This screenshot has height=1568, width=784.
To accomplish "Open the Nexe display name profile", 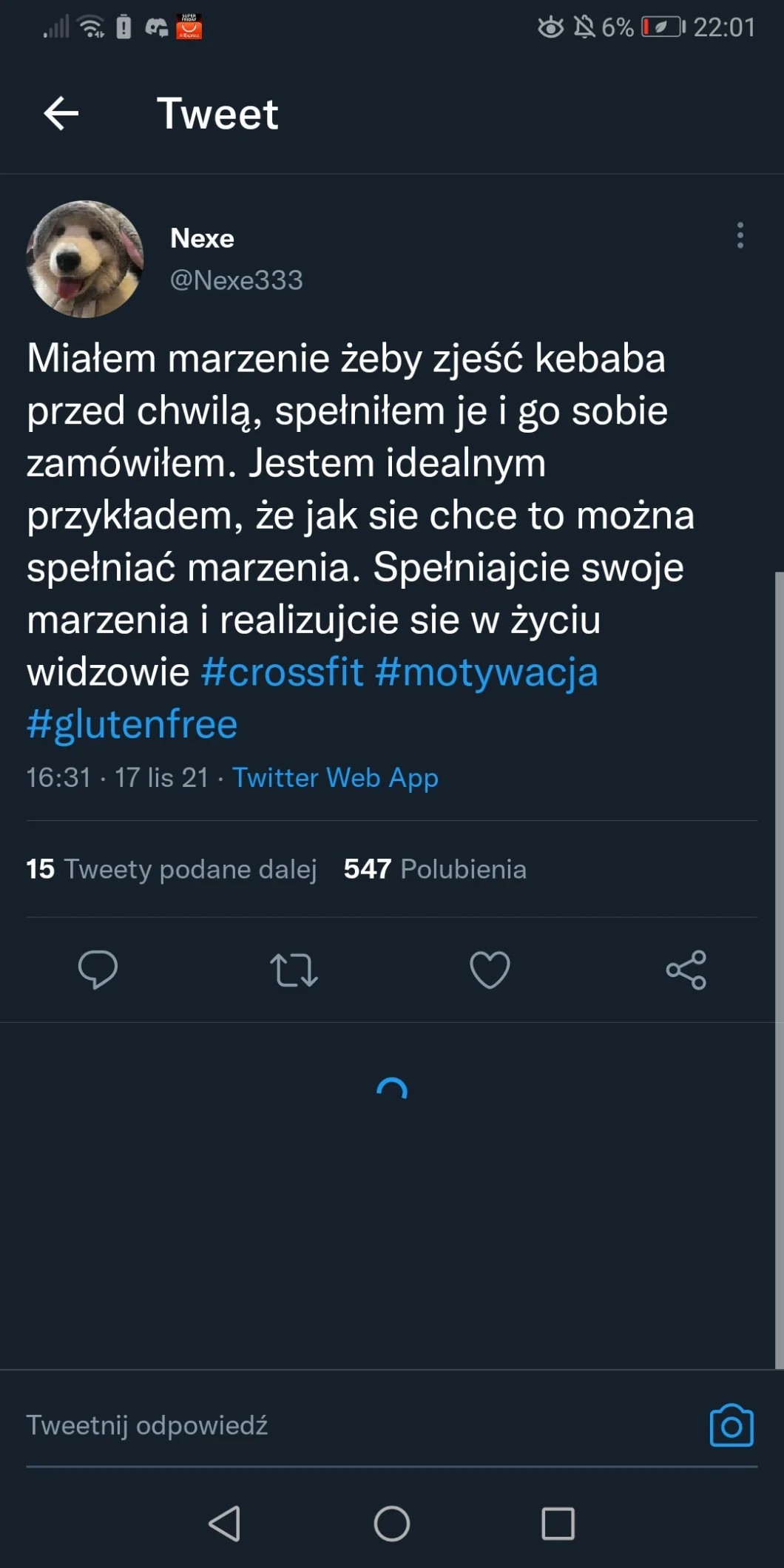I will pyautogui.click(x=202, y=238).
